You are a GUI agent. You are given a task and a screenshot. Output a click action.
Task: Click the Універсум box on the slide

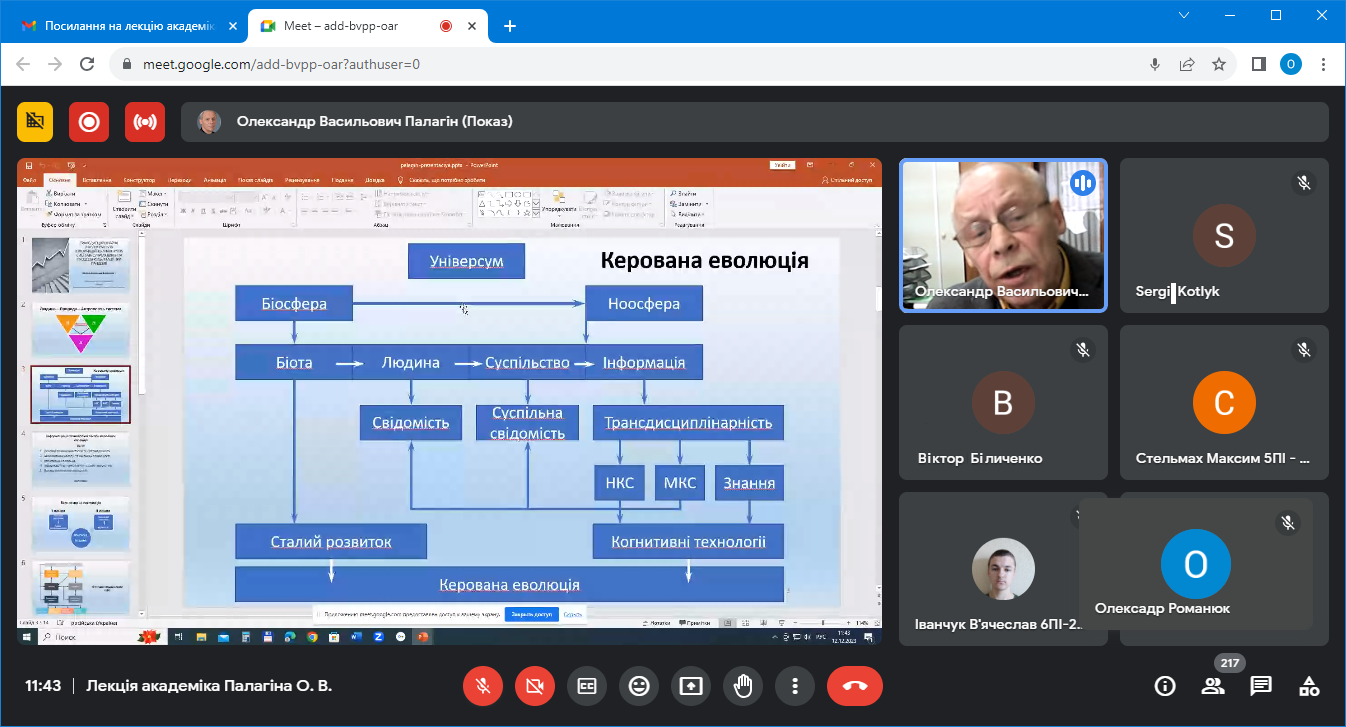point(466,261)
